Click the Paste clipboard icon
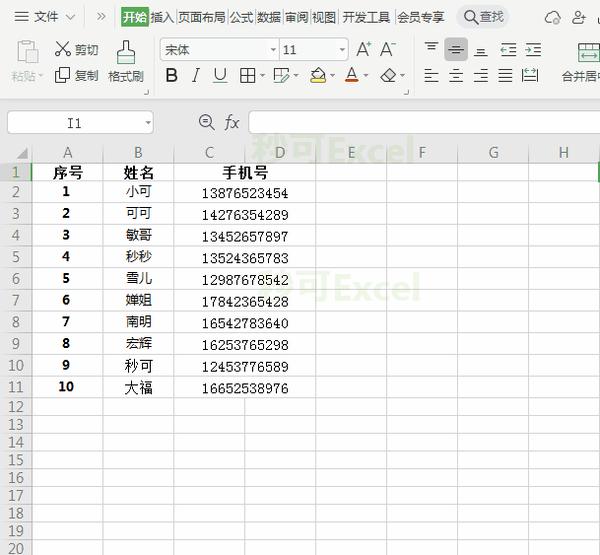 click(x=28, y=51)
